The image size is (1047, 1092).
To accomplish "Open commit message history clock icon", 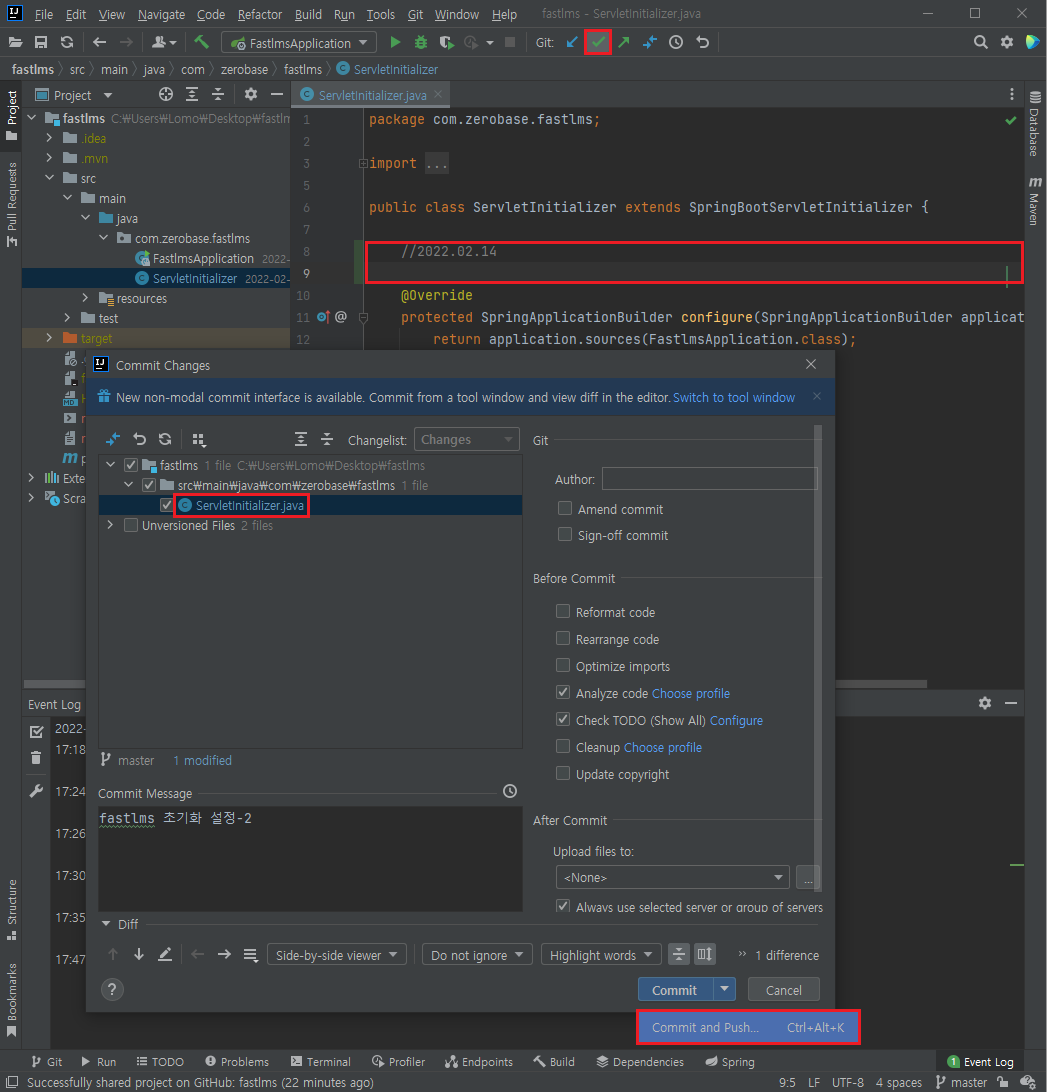I will coord(510,791).
